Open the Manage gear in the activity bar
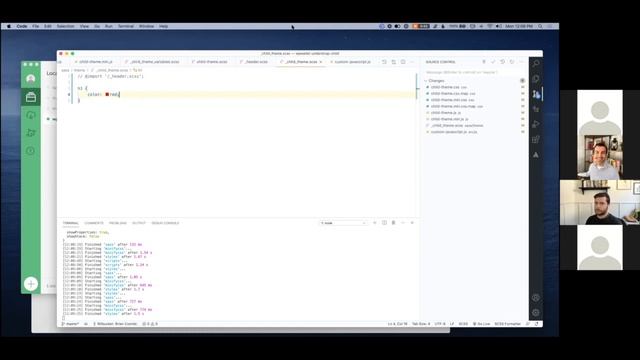Screen dimensions: 640x360 pos(536,313)
